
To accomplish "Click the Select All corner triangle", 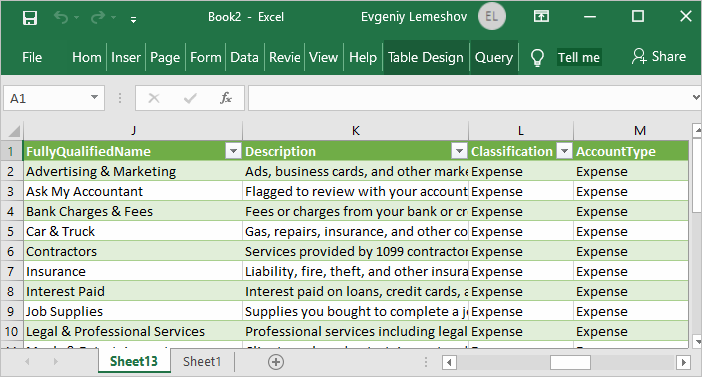I will tap(13, 131).
